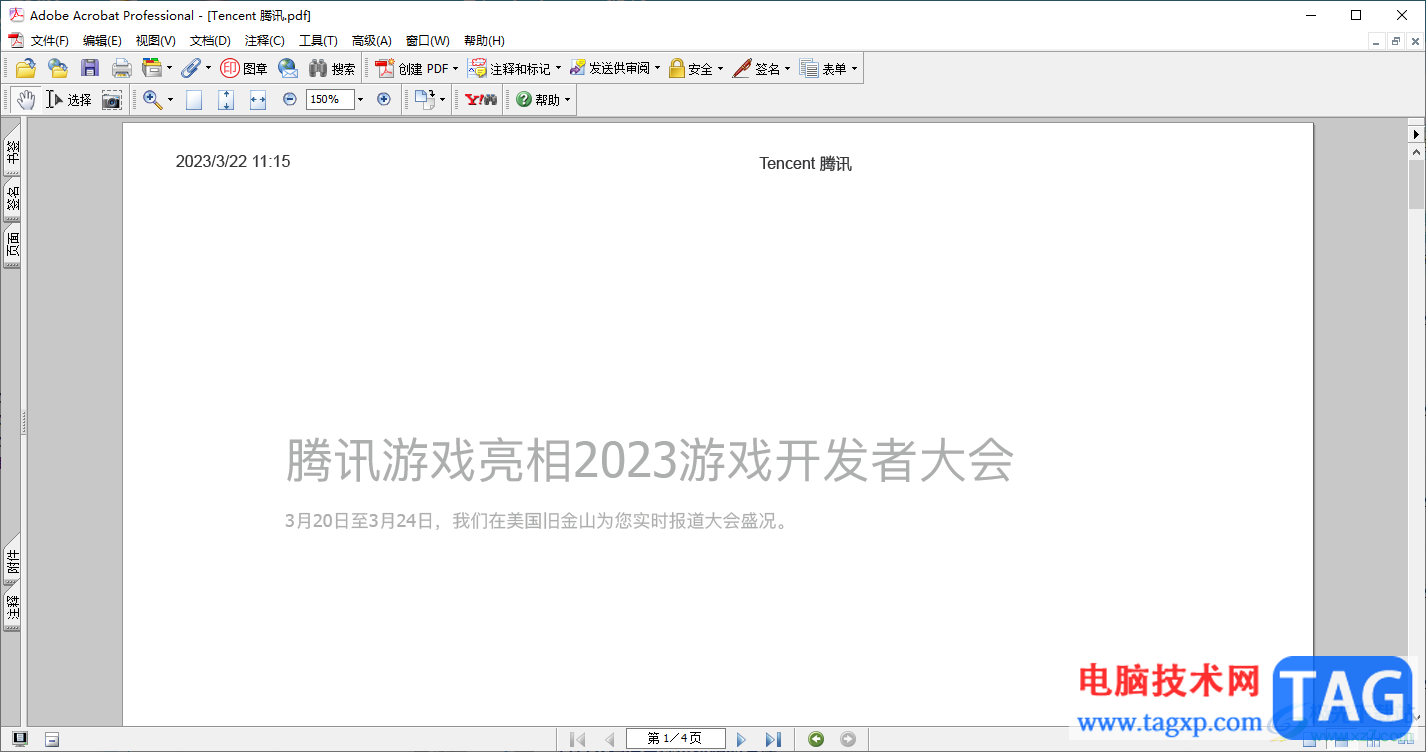
Task: Open the 书签 bookmarks side tab
Action: point(12,150)
